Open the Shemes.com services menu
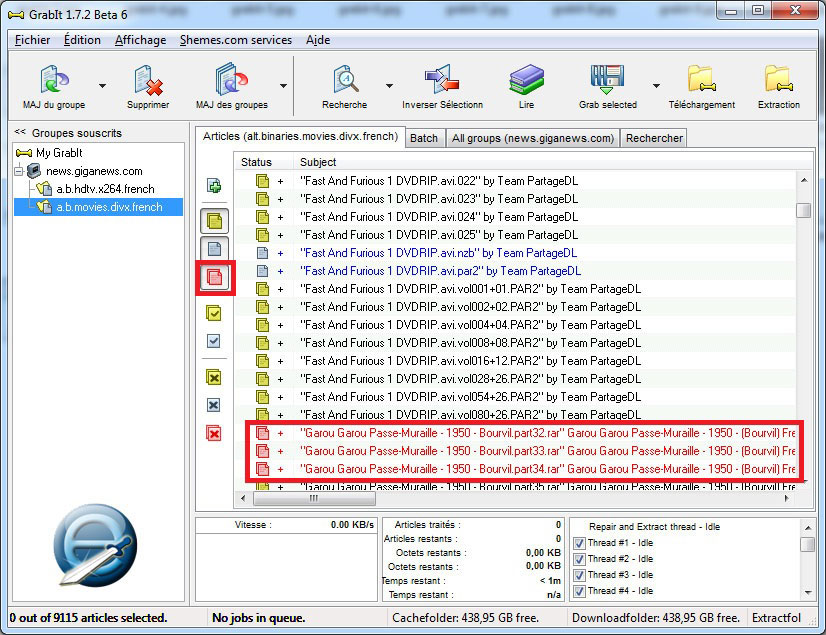This screenshot has height=635, width=826. (x=235, y=40)
